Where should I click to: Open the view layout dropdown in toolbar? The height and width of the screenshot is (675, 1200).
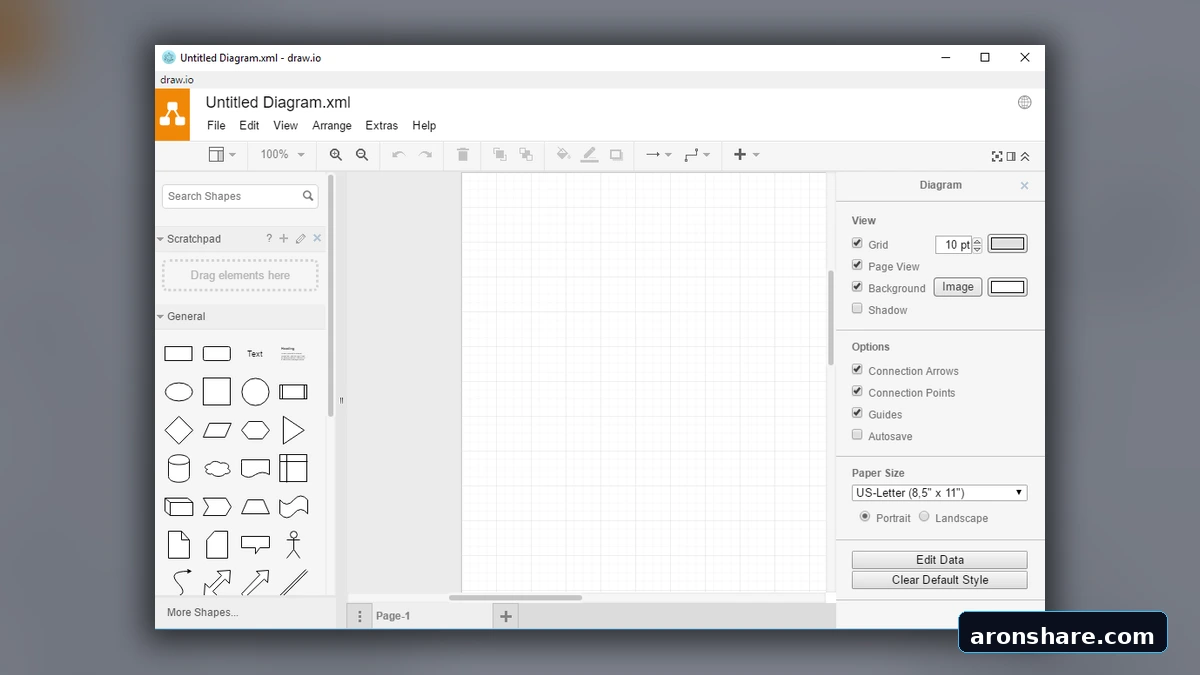tap(222, 155)
